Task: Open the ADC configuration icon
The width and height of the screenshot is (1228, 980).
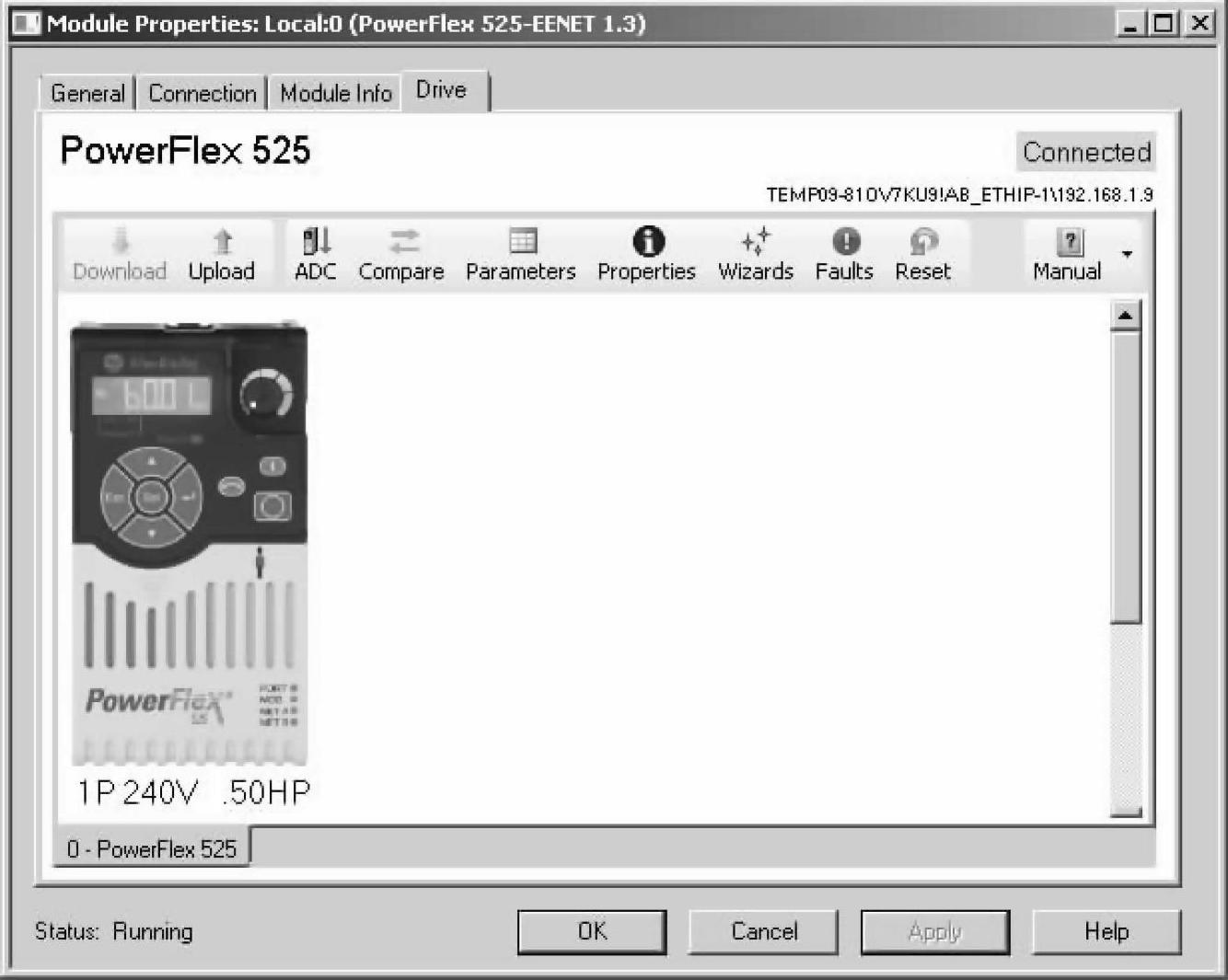Action: [316, 241]
